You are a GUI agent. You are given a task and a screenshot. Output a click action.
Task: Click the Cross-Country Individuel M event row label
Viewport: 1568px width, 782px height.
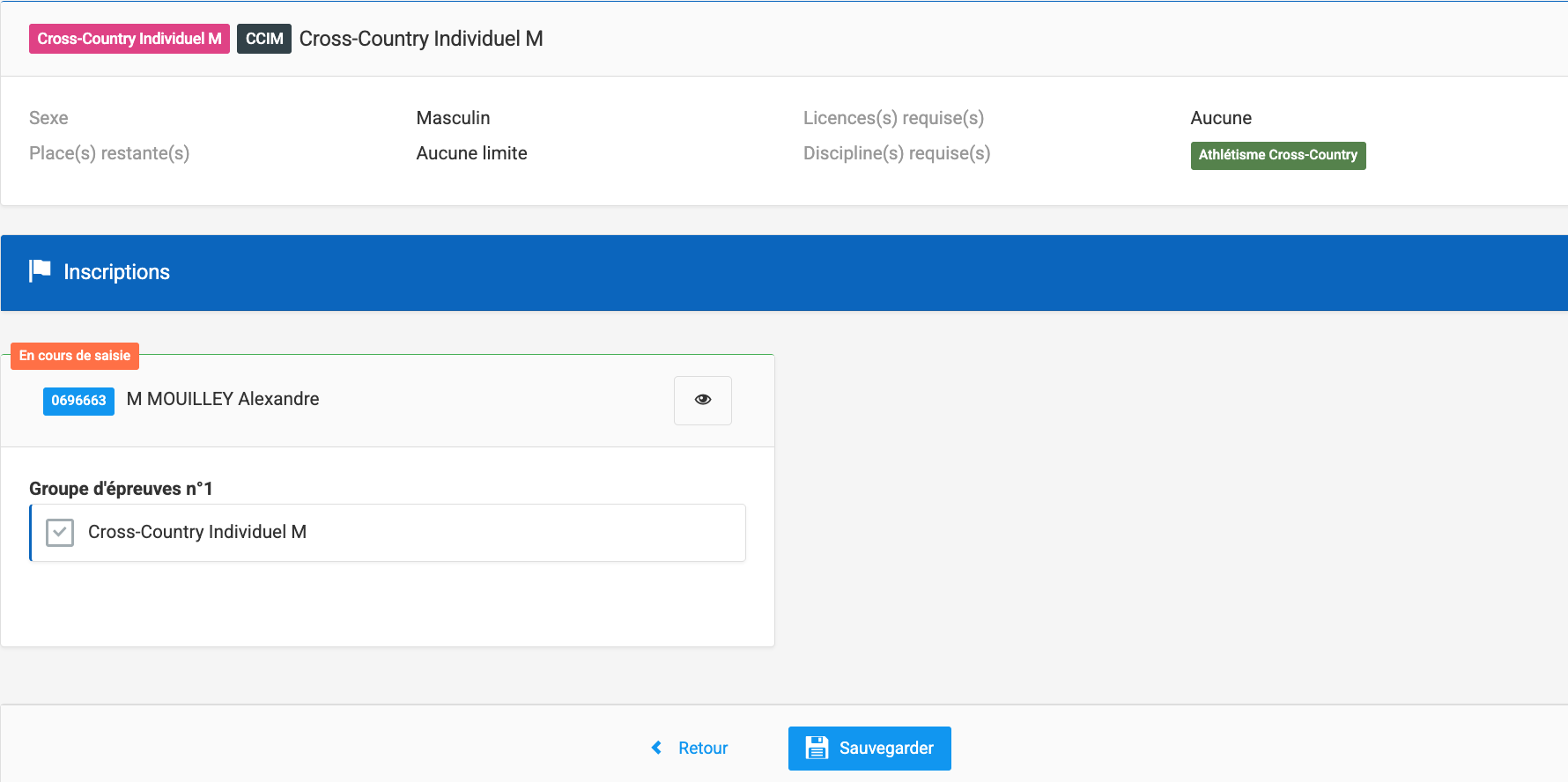pos(197,532)
